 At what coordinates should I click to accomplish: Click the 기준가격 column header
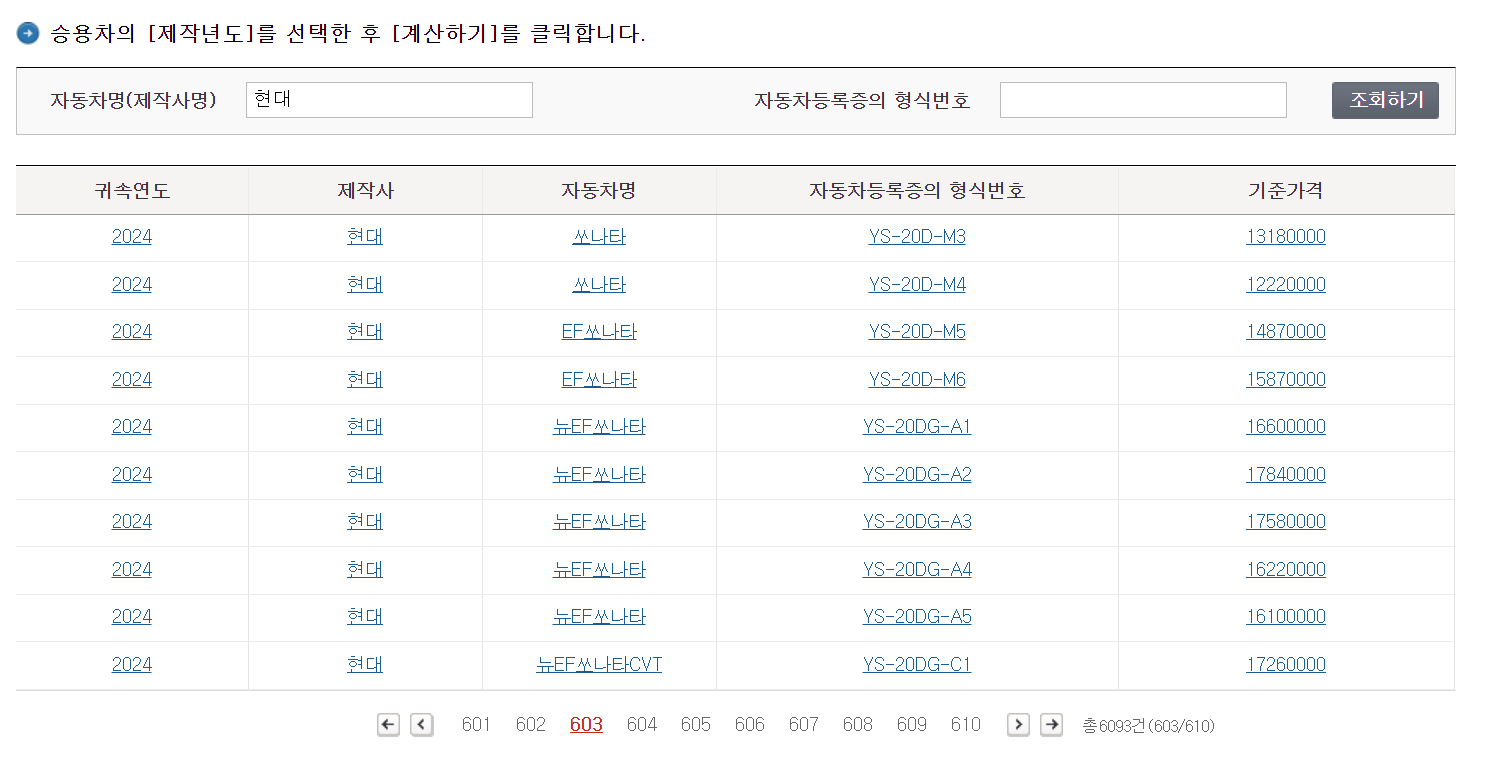point(1286,191)
